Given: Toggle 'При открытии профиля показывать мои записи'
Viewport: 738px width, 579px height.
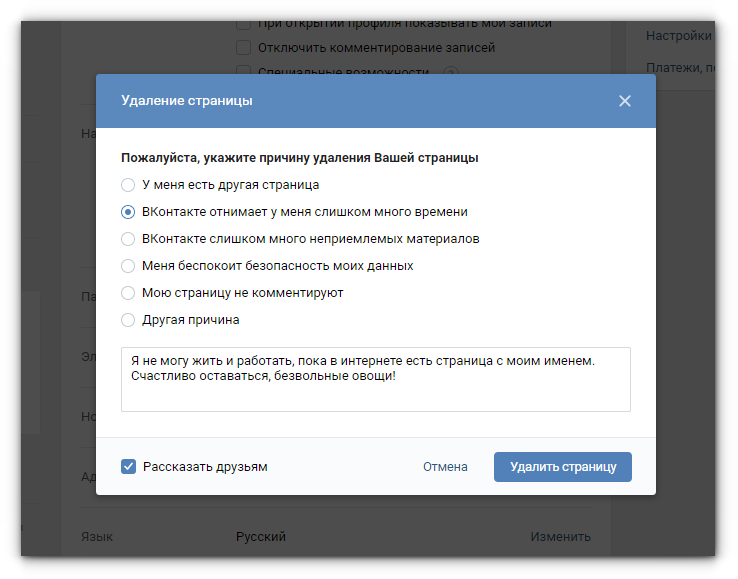Looking at the screenshot, I should point(243,24).
